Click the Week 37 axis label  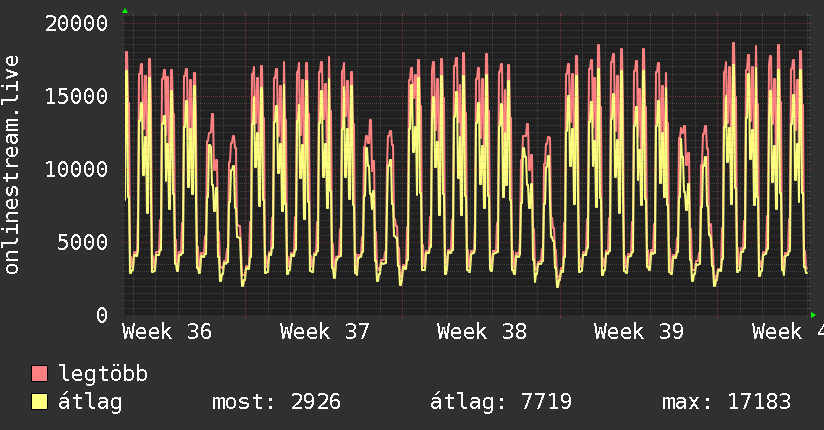click(325, 332)
